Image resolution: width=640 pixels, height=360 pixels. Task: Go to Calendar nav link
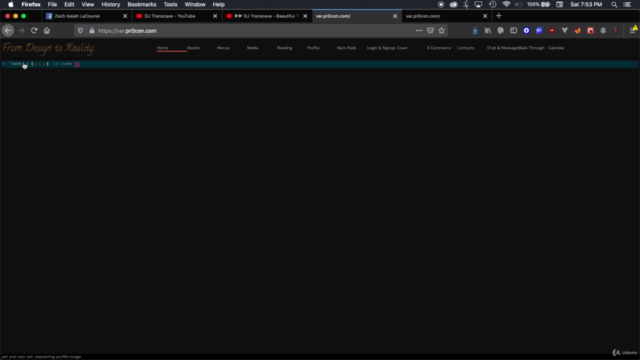556,48
